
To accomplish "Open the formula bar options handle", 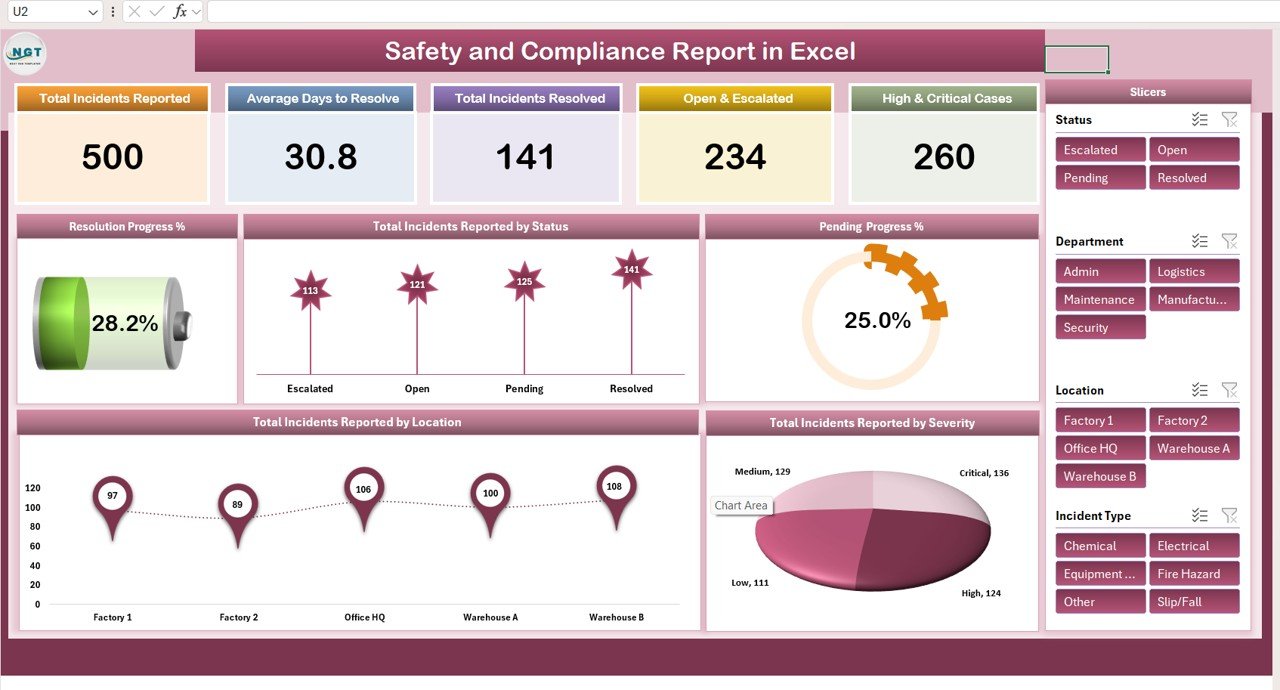I will click(x=113, y=12).
